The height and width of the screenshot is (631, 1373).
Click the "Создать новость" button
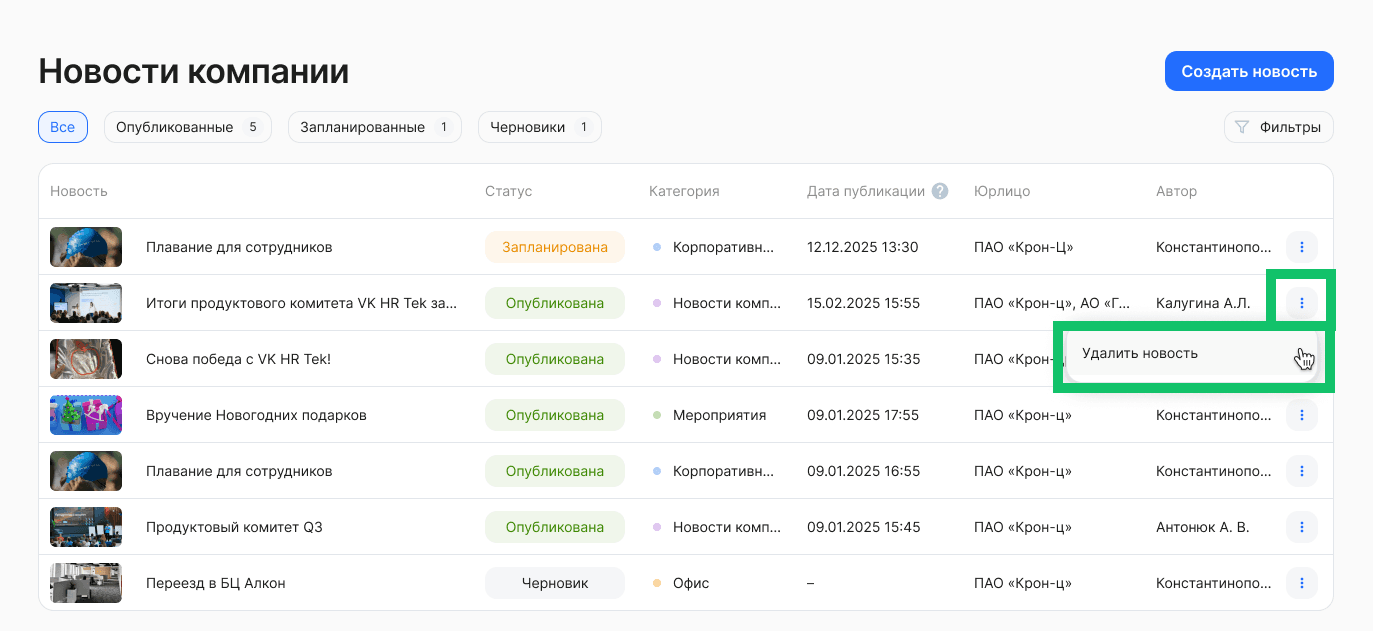point(1248,70)
